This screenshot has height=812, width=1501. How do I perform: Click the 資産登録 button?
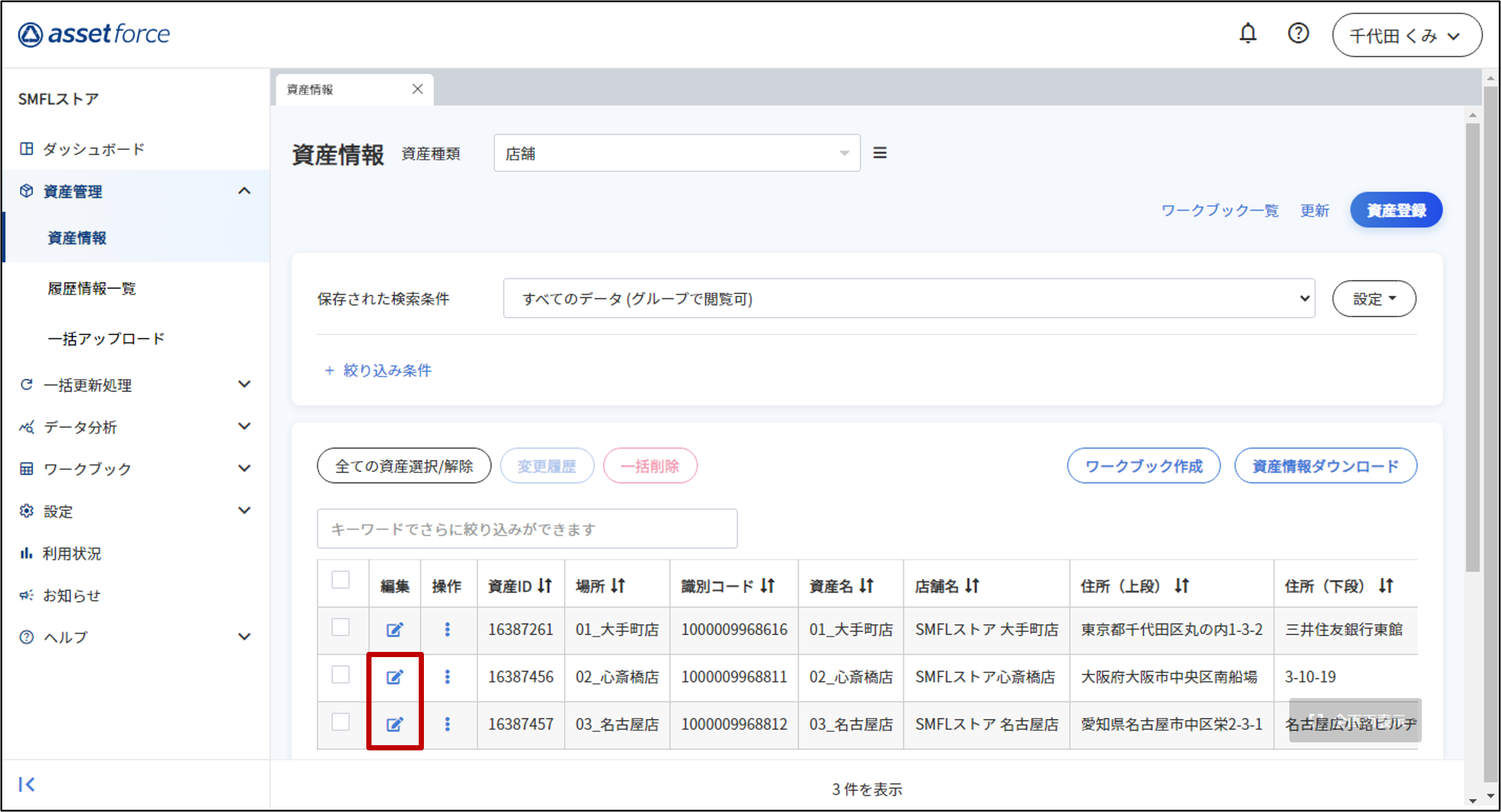point(1396,210)
